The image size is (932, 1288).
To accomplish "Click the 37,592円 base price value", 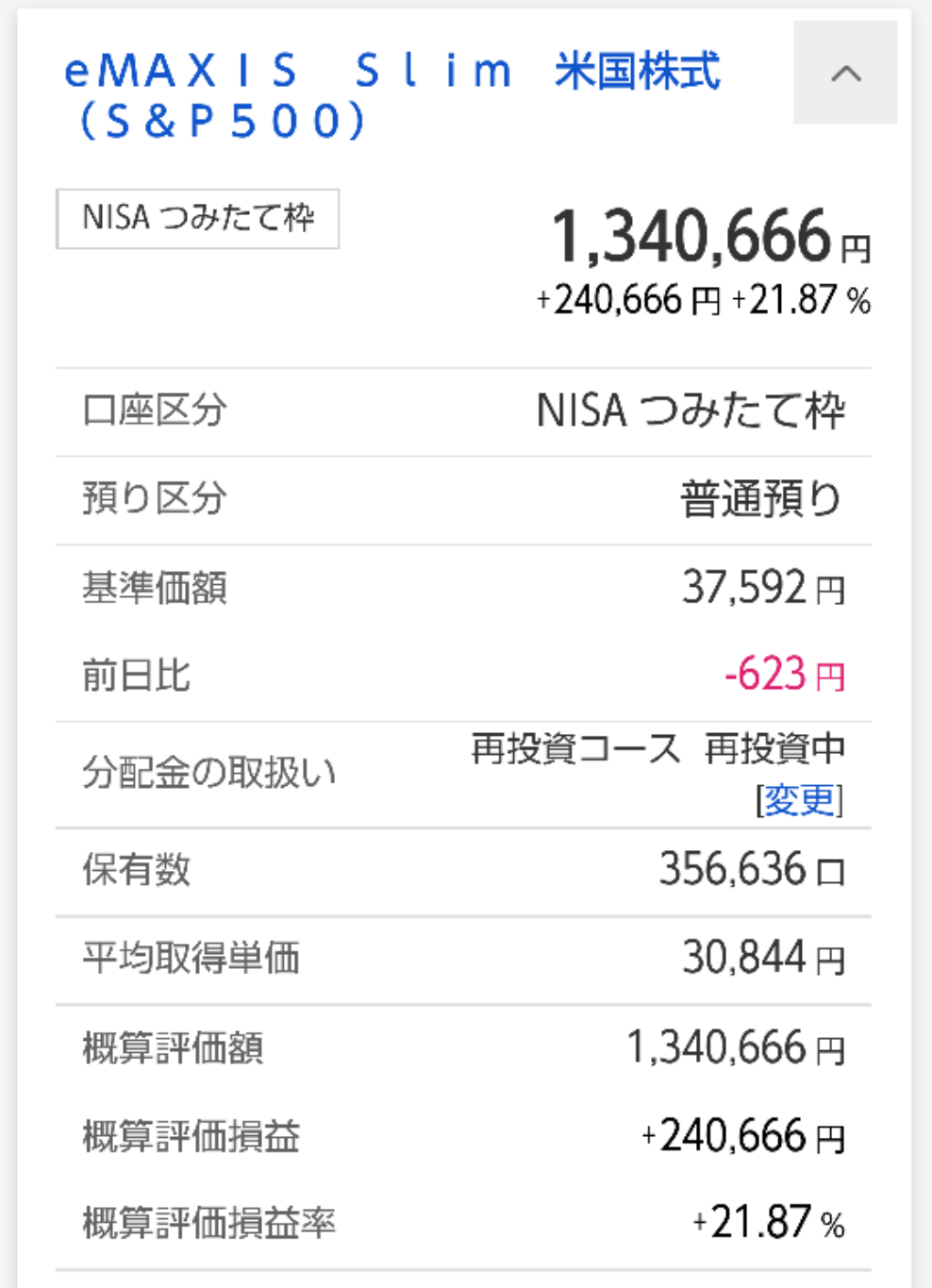I will [762, 588].
